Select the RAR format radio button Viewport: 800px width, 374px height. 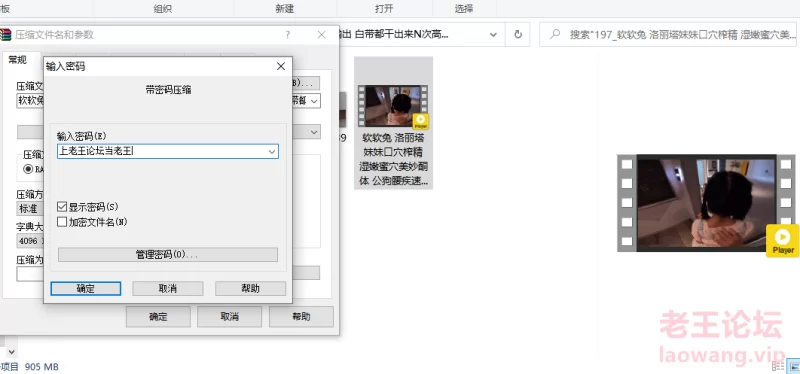28,169
